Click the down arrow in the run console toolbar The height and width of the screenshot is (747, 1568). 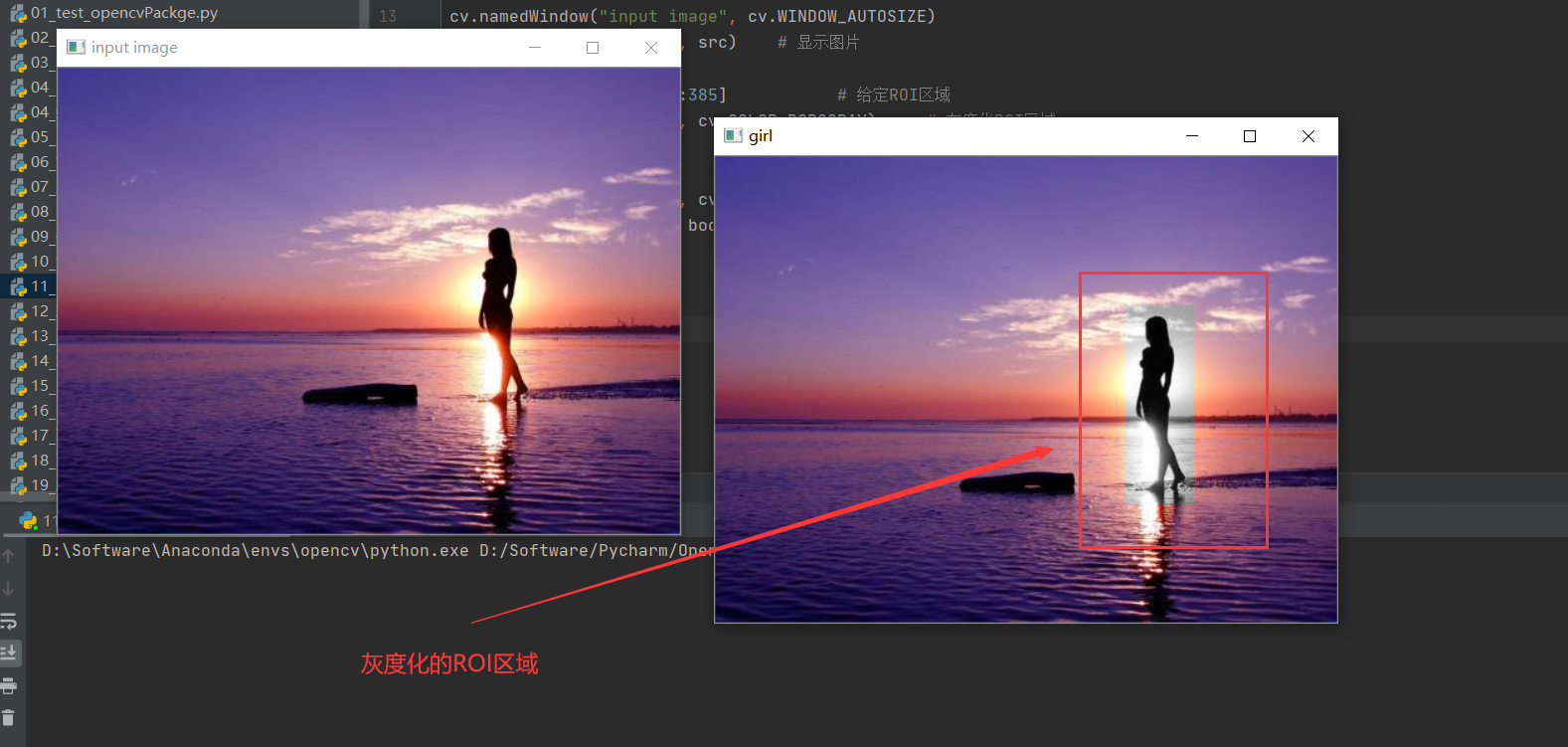pos(9,589)
